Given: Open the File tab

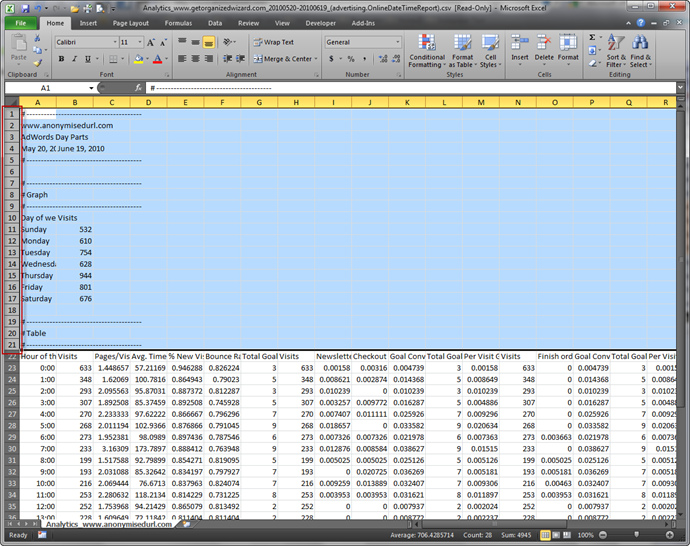Looking at the screenshot, I should click(20, 22).
